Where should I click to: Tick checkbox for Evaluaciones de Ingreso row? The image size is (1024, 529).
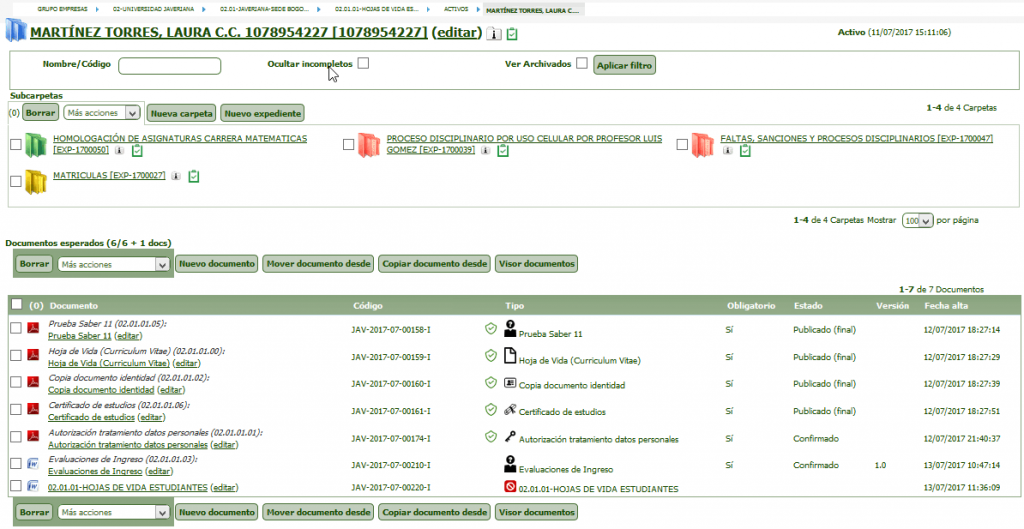16,463
